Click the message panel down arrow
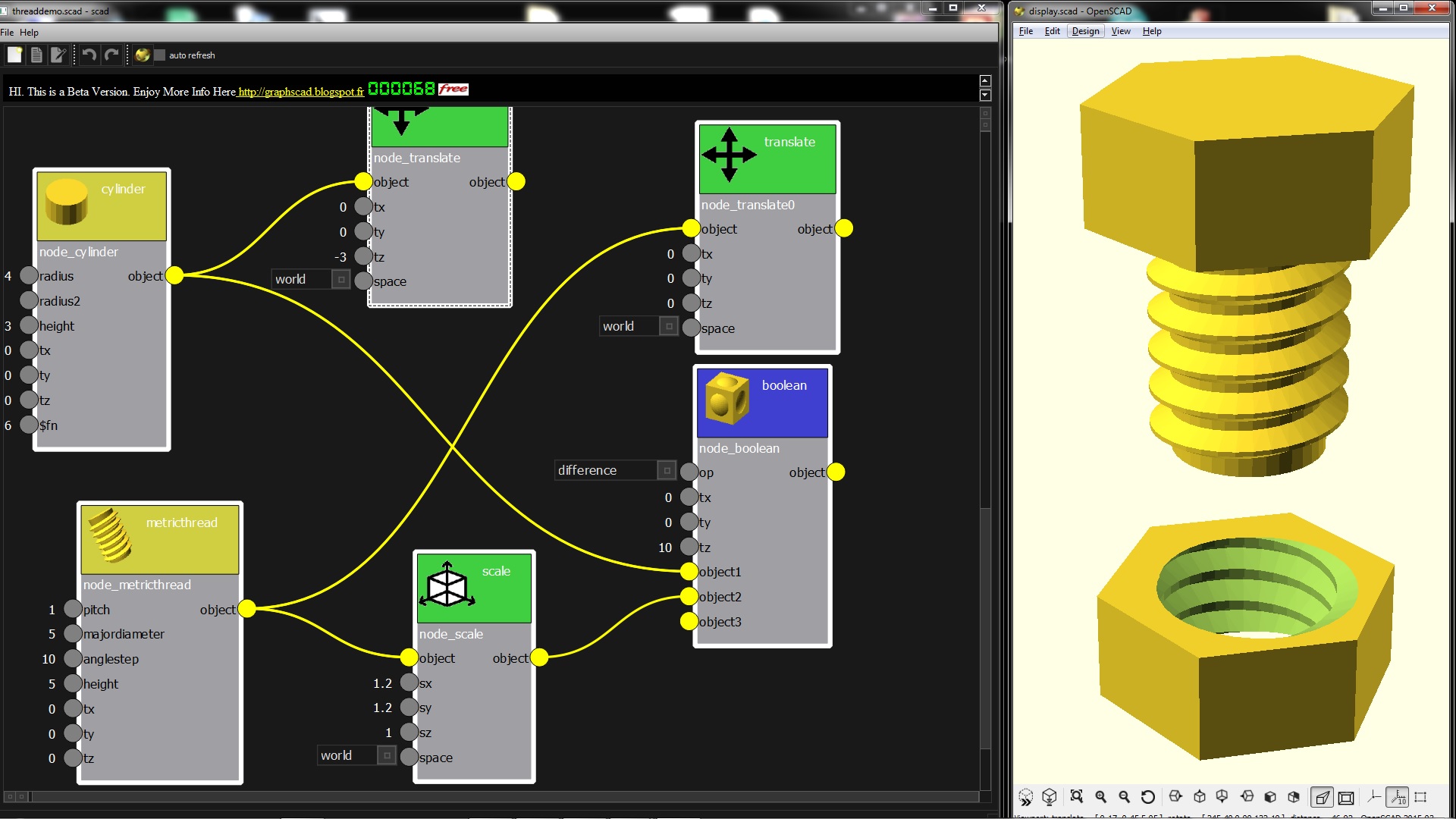Screen dimensions: 1456x819 (x=985, y=96)
